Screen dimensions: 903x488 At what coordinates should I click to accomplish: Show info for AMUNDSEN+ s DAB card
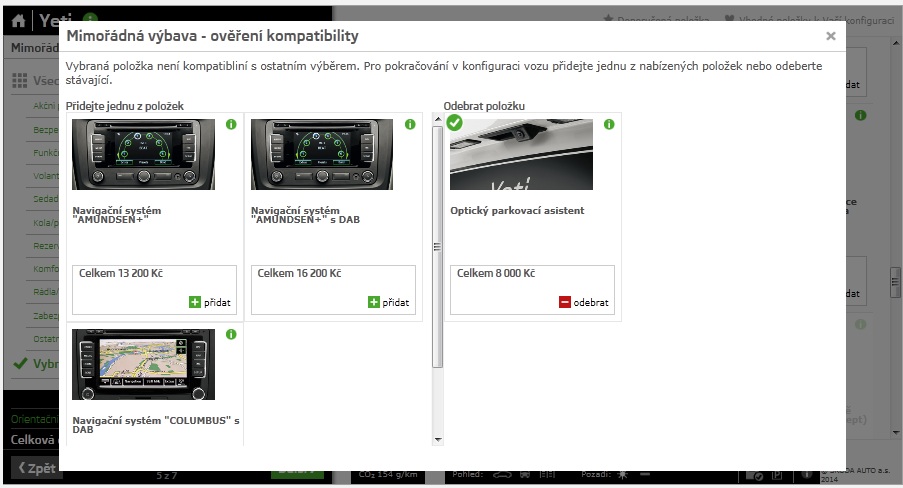point(410,124)
